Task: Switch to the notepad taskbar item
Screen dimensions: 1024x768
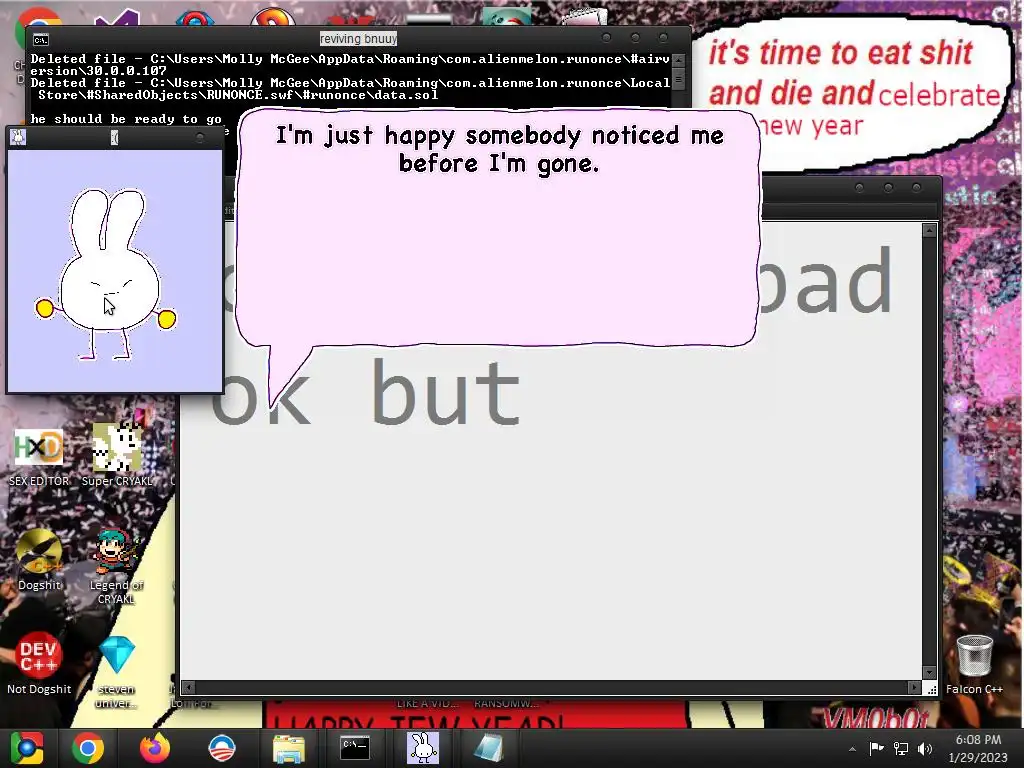Action: point(488,748)
